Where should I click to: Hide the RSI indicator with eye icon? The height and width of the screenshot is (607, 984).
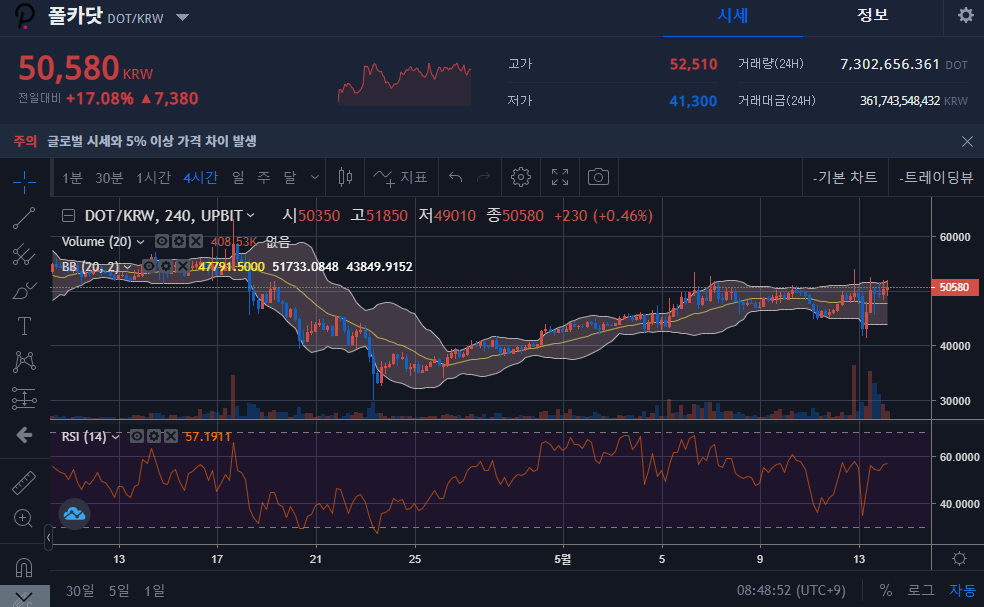pyautogui.click(x=137, y=436)
